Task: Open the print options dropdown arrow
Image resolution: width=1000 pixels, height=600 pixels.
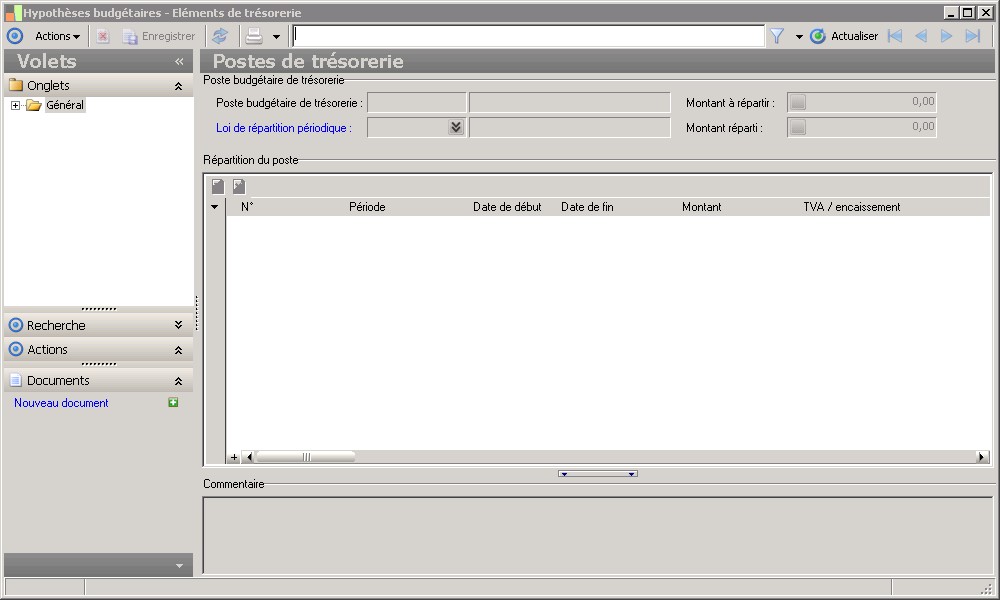Action: click(x=276, y=36)
